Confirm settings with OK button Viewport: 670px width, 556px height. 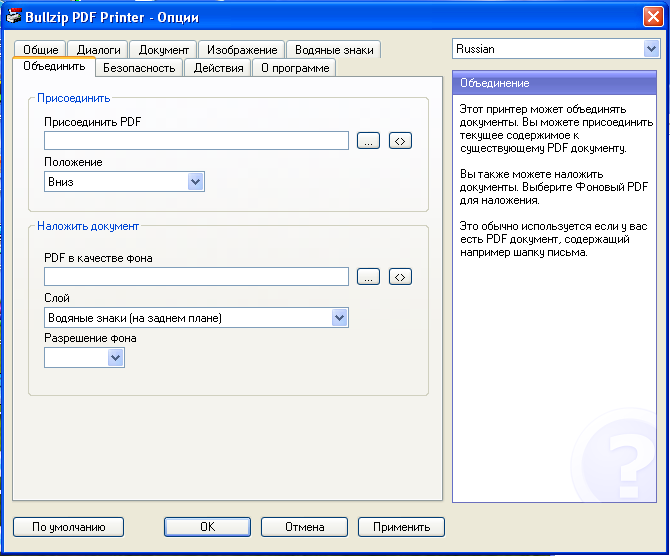pos(208,527)
